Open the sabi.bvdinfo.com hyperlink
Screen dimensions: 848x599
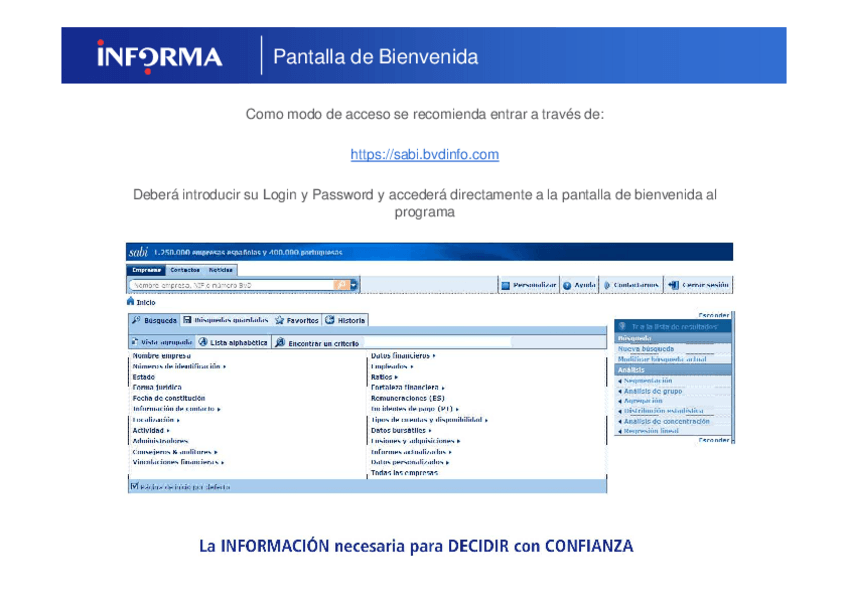click(x=425, y=155)
